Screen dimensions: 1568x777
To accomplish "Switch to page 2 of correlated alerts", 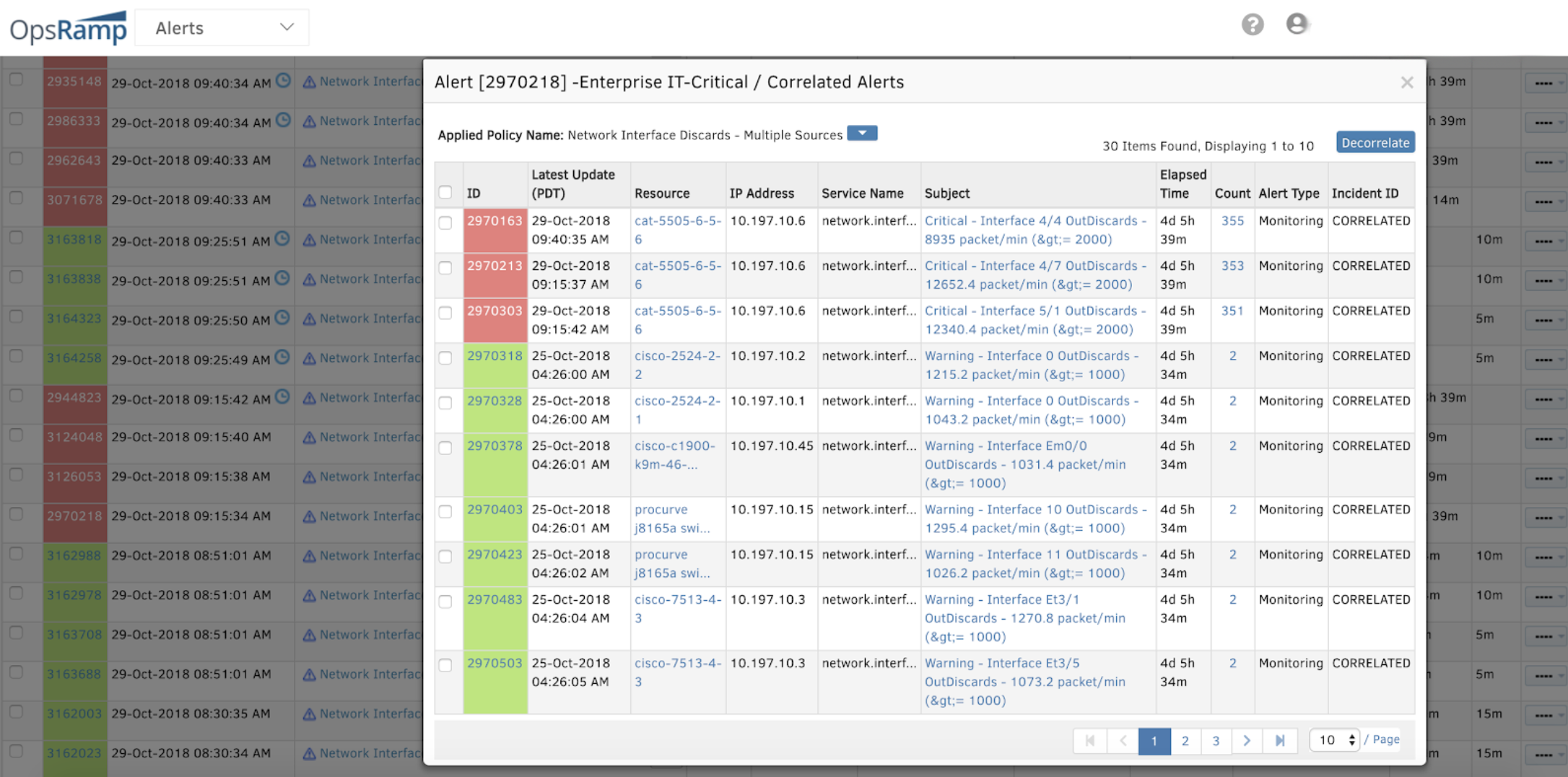I will 1185,741.
